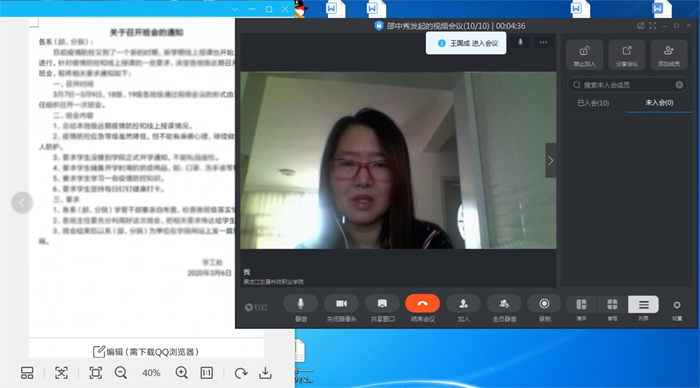Viewport: 700px width, 388px height.
Task: Show the document at 1:1 actual size
Action: point(207,373)
